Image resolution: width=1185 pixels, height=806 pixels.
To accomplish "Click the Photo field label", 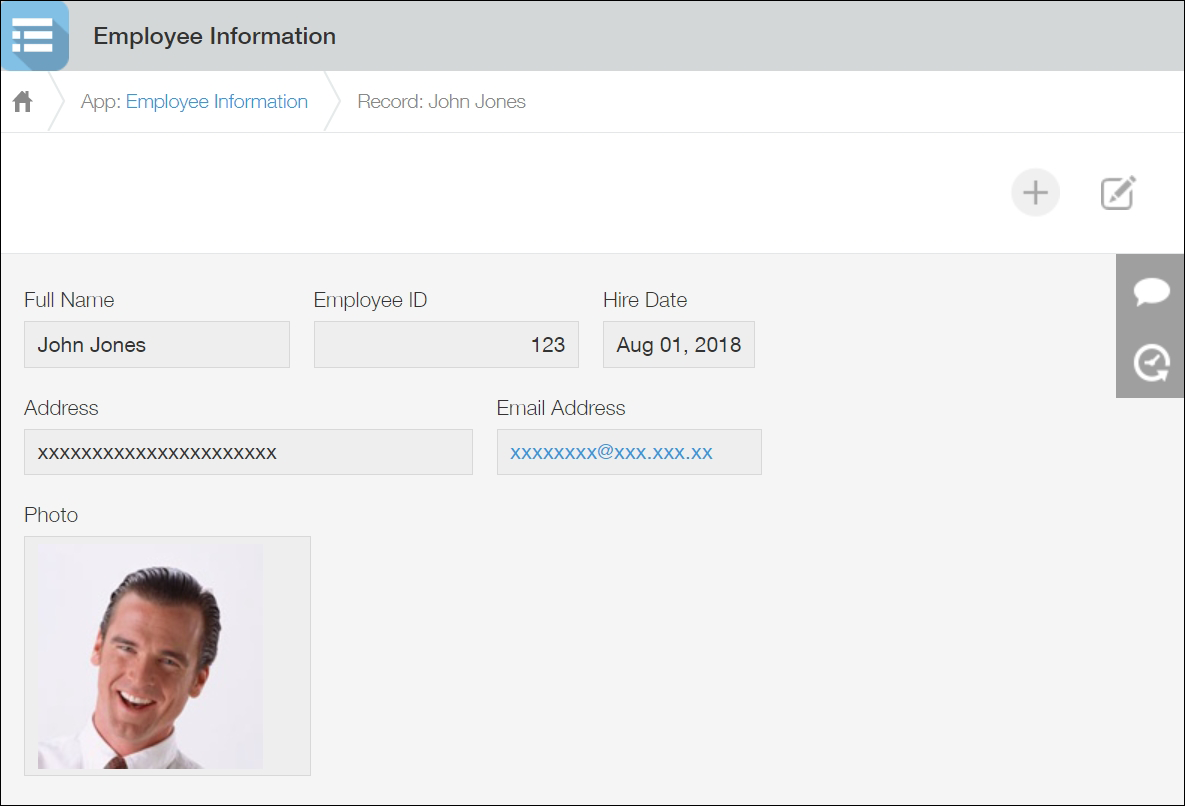I will [52, 515].
